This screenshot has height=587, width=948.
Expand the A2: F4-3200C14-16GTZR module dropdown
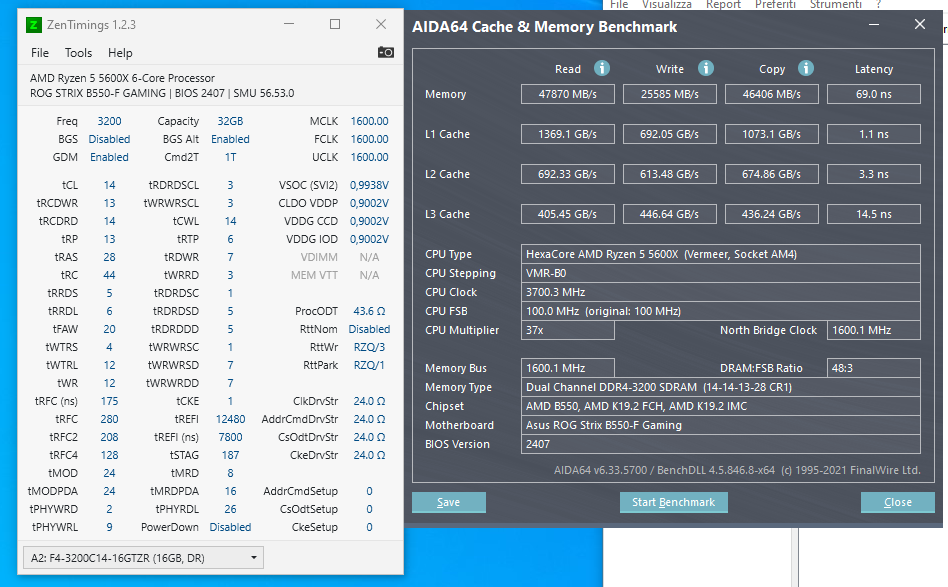pyautogui.click(x=143, y=557)
